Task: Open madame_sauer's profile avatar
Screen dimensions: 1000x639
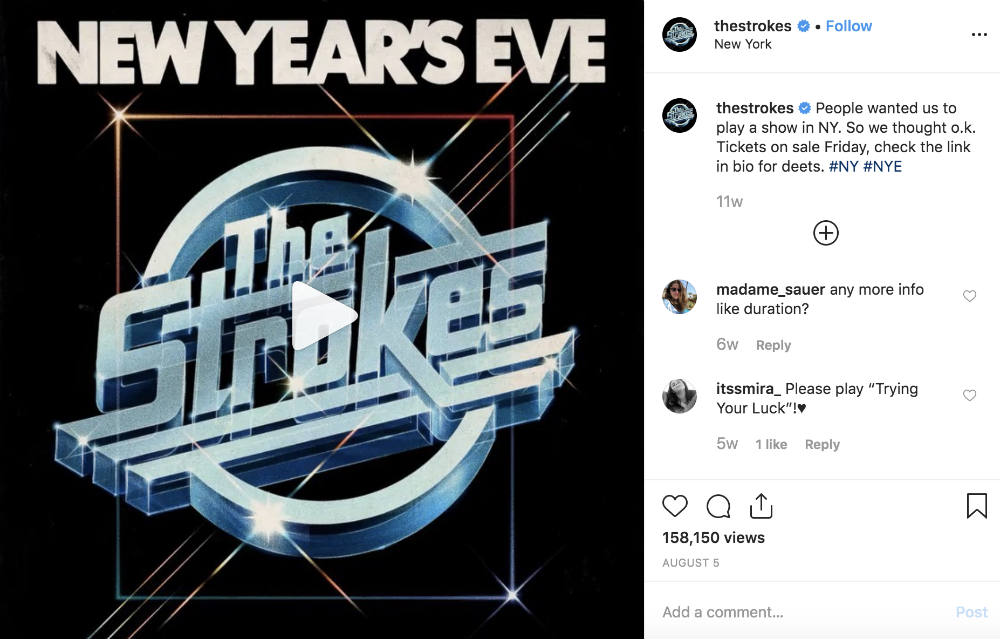Action: coord(679,297)
